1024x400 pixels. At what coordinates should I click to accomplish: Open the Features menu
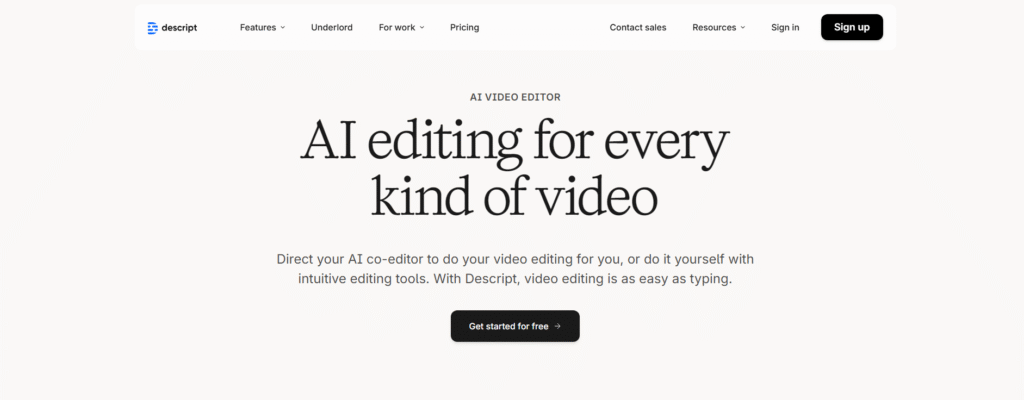point(257,28)
